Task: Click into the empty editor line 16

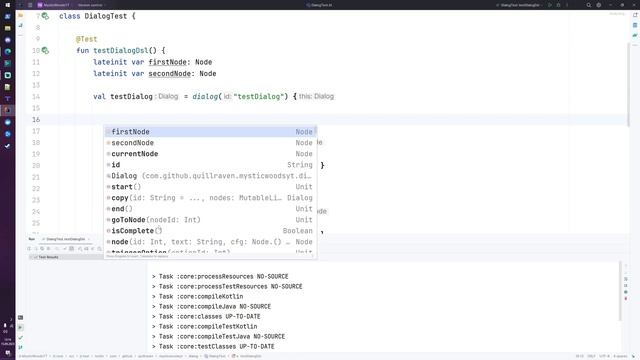Action: [x=327, y=120]
